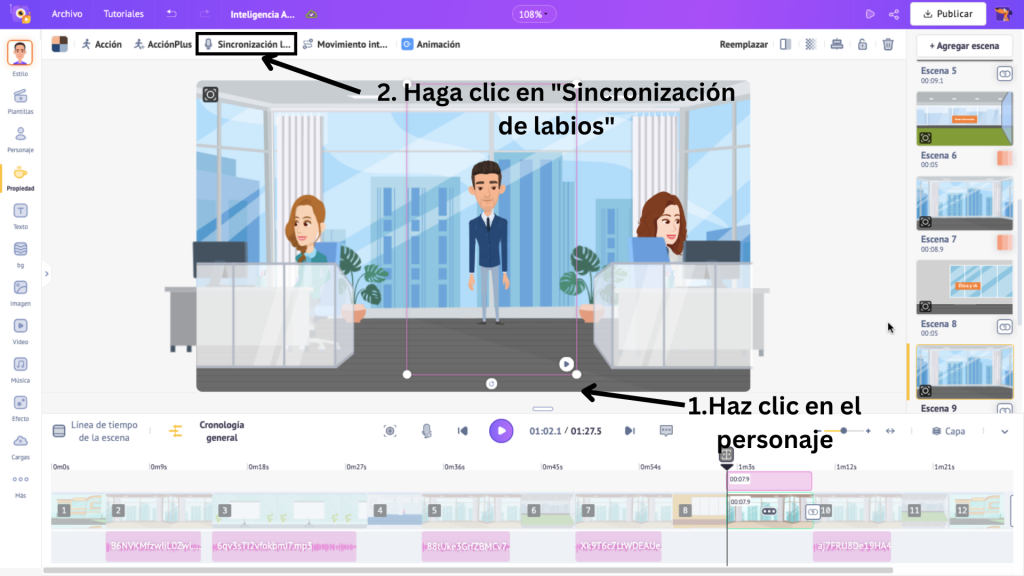This screenshot has height=576, width=1024.
Task: Click the transition icon between timeline scenes 9 and 10
Action: [812, 511]
